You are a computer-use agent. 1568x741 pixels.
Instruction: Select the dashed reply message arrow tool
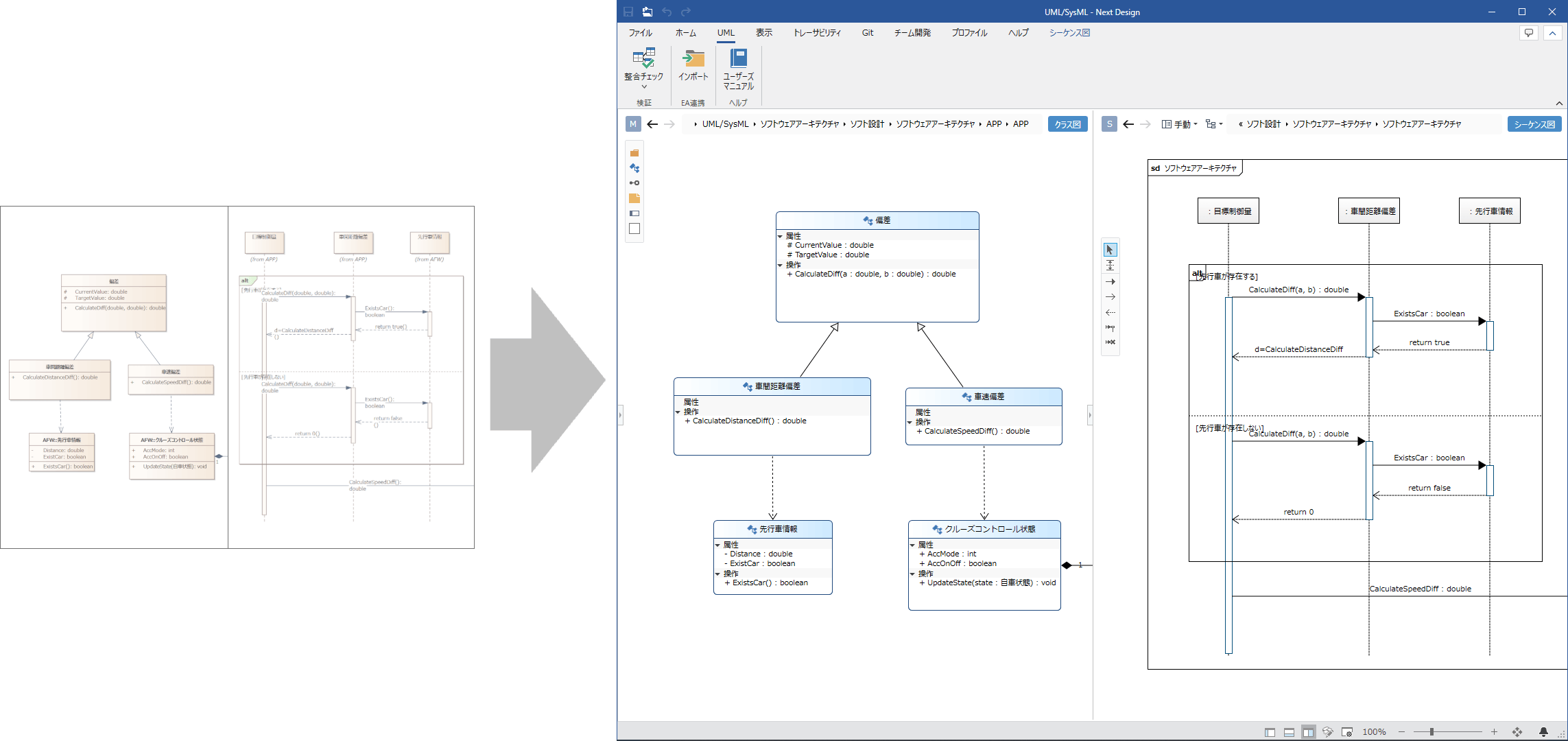click(1110, 312)
